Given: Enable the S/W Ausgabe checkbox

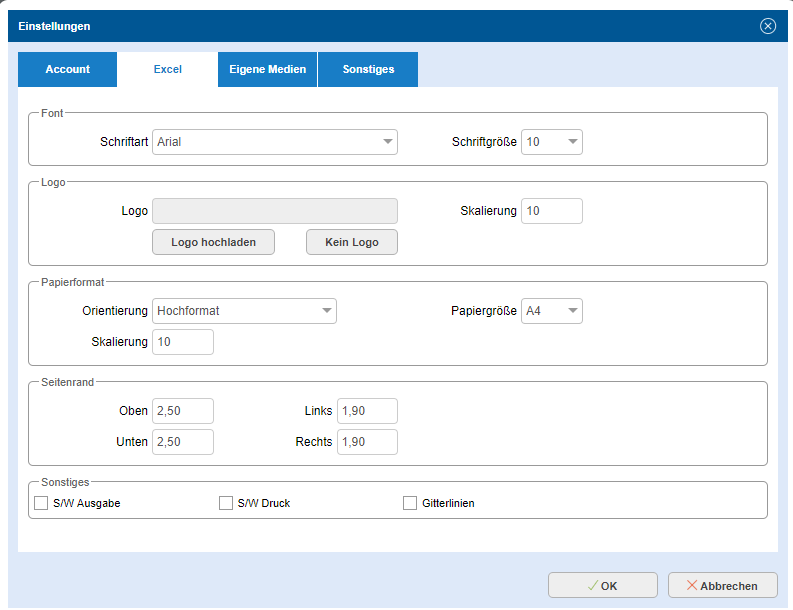Looking at the screenshot, I should 41,503.
